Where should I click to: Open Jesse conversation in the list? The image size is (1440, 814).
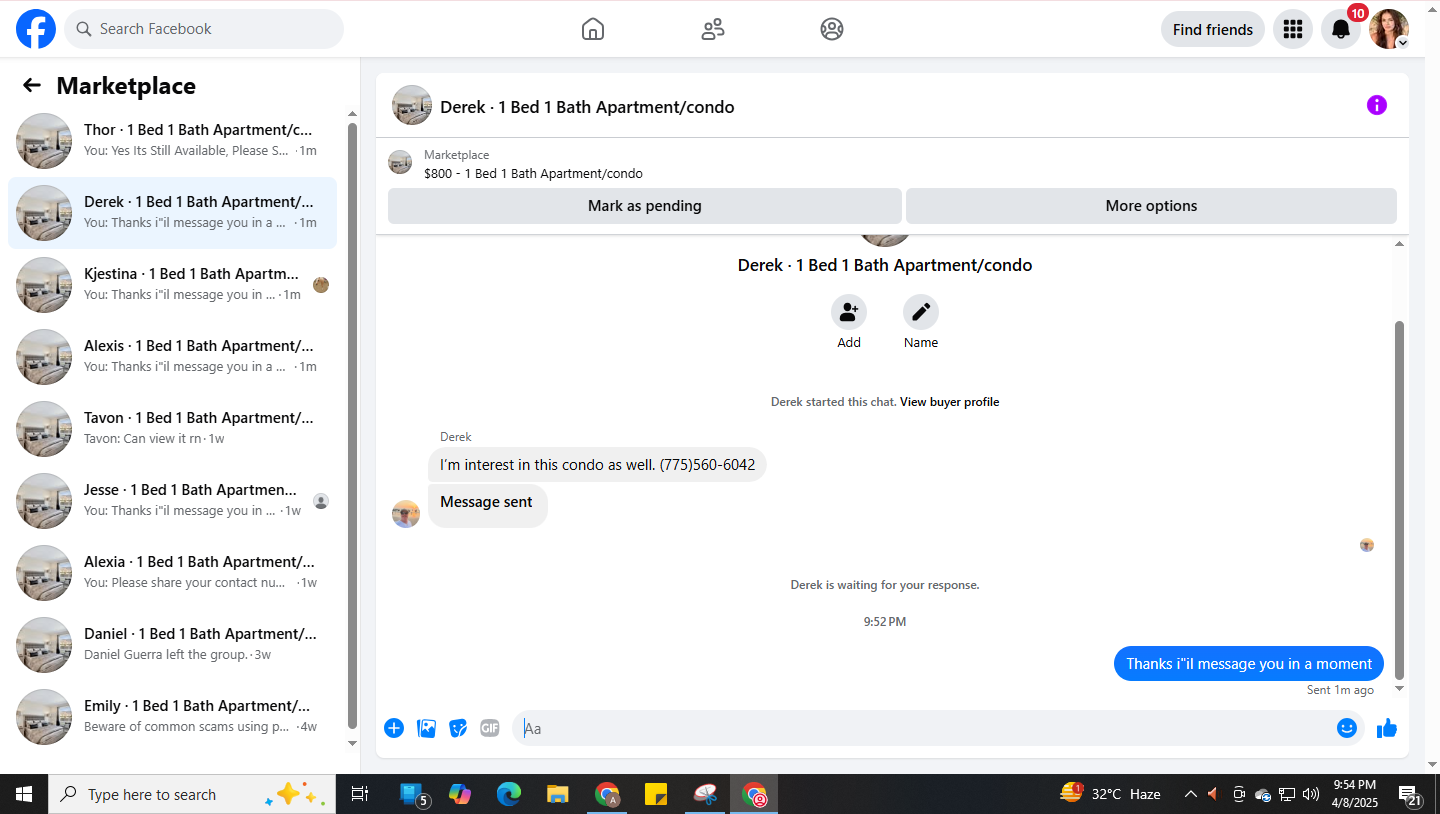tap(172, 501)
